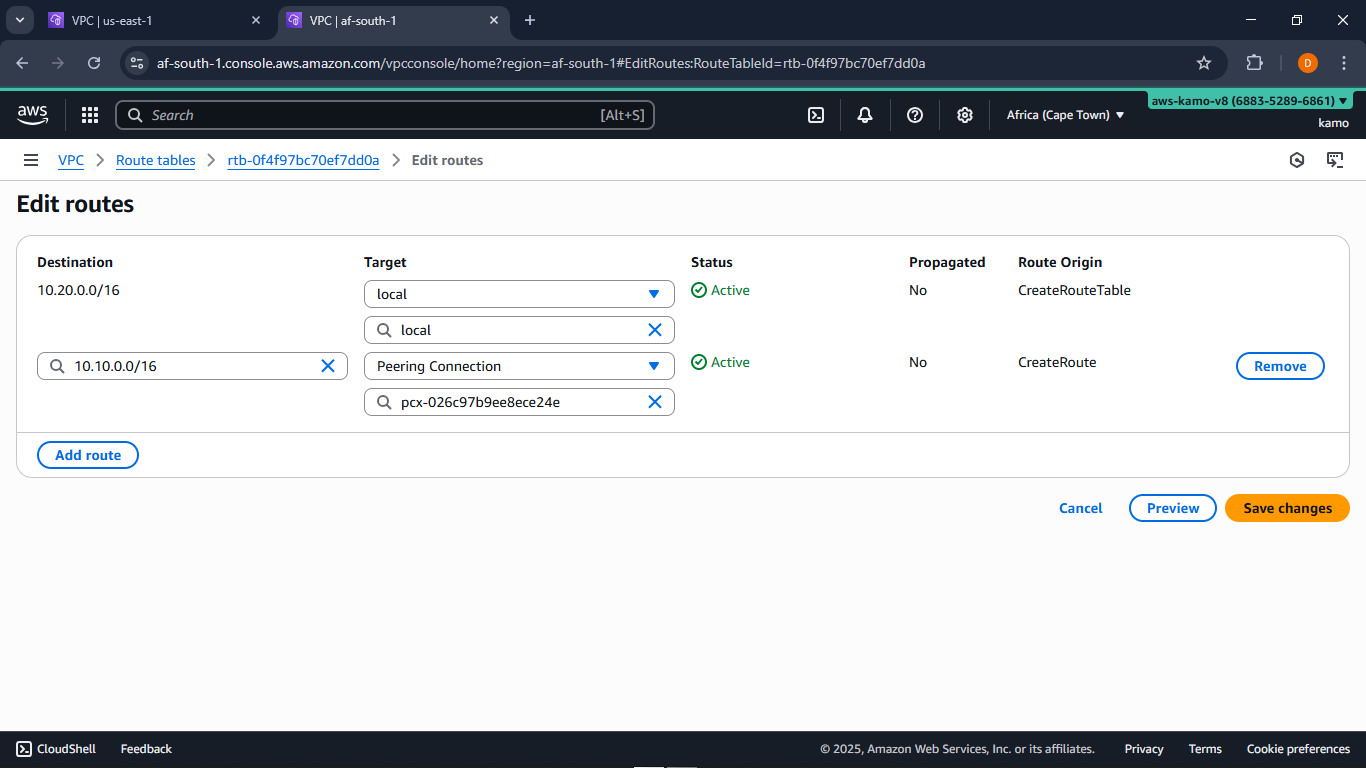
Task: Click inside the 10.10.0.0/16 destination input
Action: 180,366
